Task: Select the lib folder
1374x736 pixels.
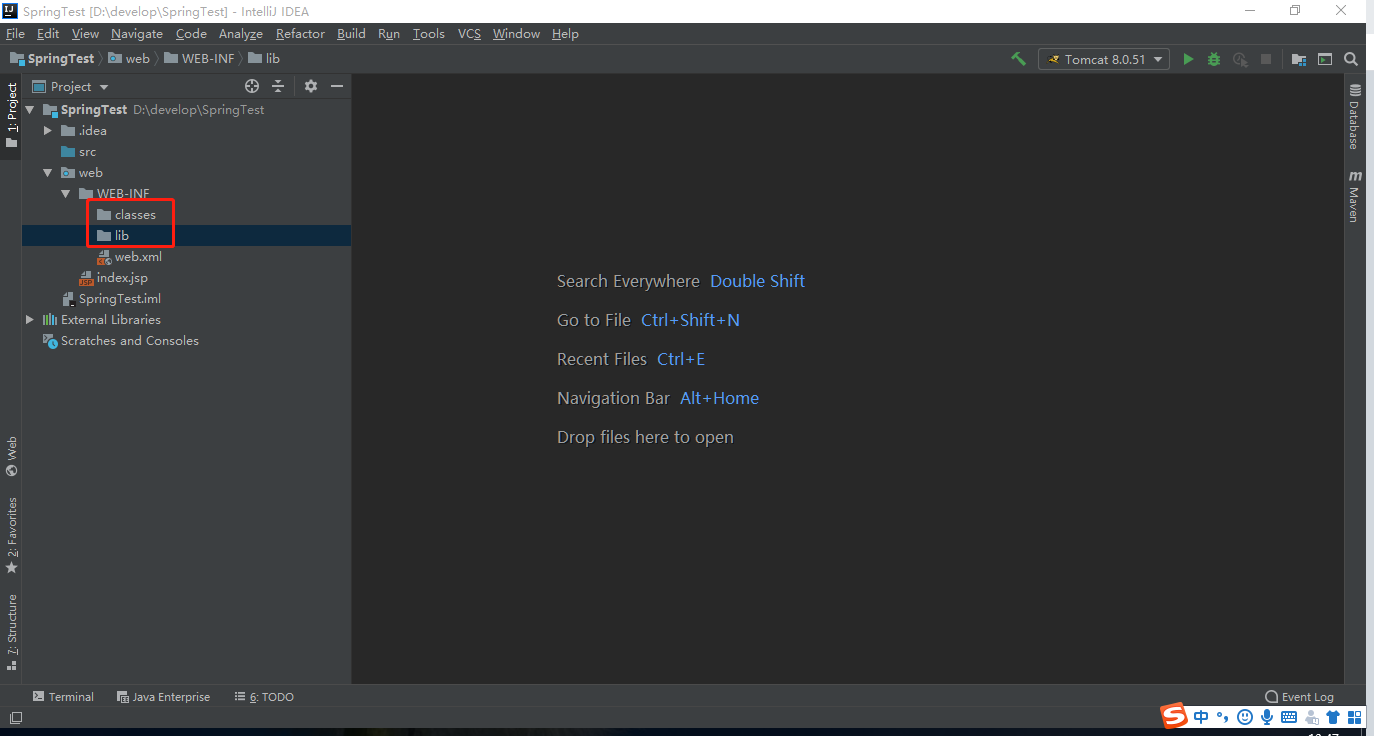Action: tap(113, 236)
